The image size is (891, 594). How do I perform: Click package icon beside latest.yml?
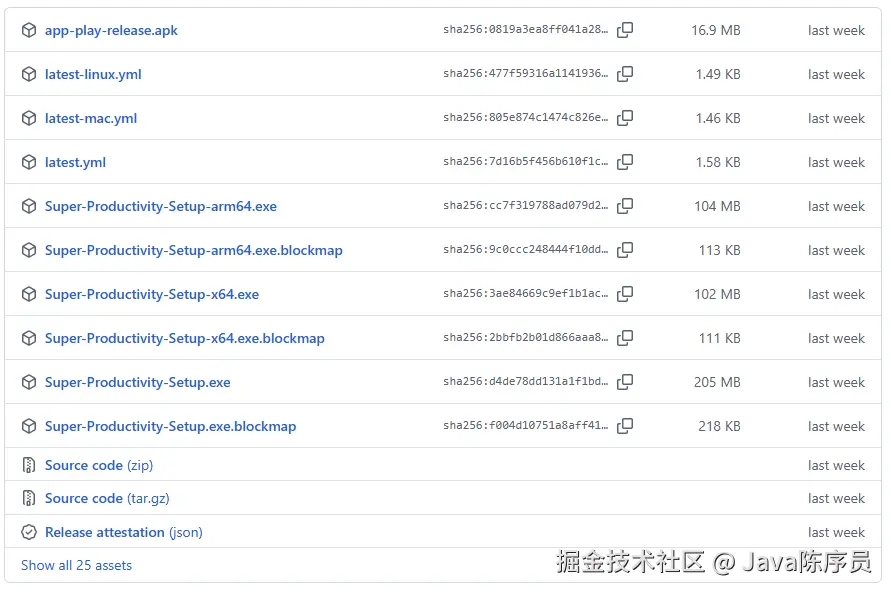(29, 162)
